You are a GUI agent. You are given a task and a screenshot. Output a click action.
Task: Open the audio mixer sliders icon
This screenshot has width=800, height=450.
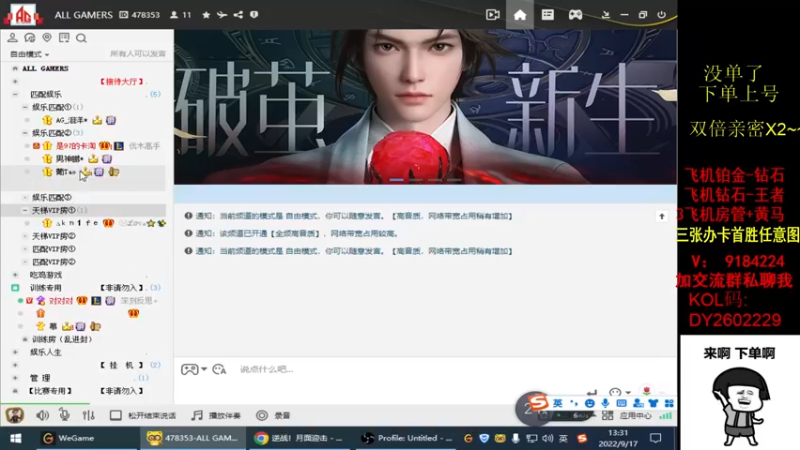pyautogui.click(x=88, y=415)
